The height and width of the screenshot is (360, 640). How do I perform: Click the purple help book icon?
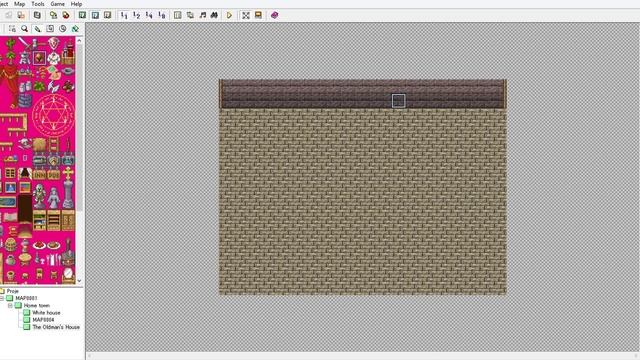275,15
